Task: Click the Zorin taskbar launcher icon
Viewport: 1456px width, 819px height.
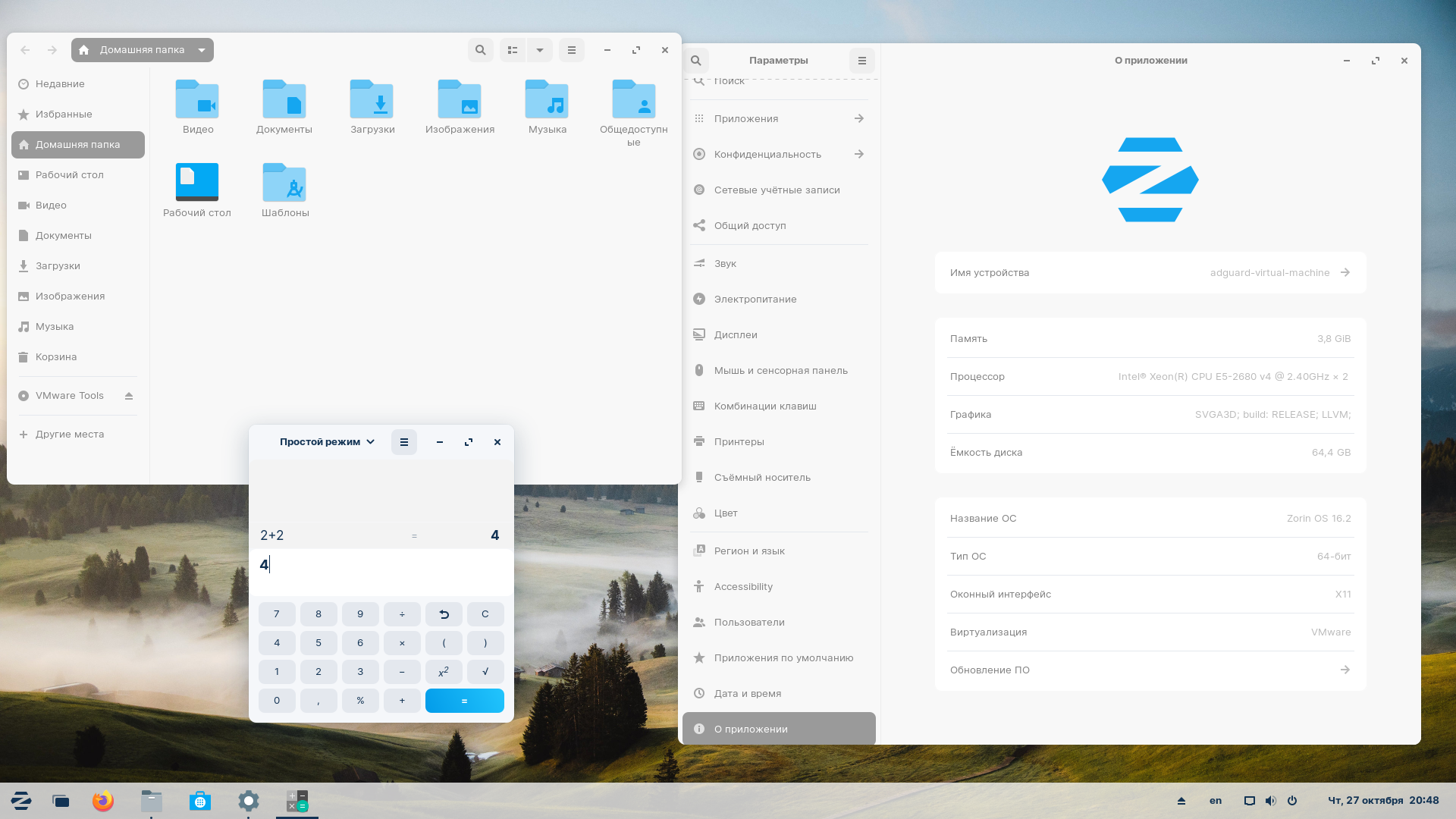Action: [22, 800]
